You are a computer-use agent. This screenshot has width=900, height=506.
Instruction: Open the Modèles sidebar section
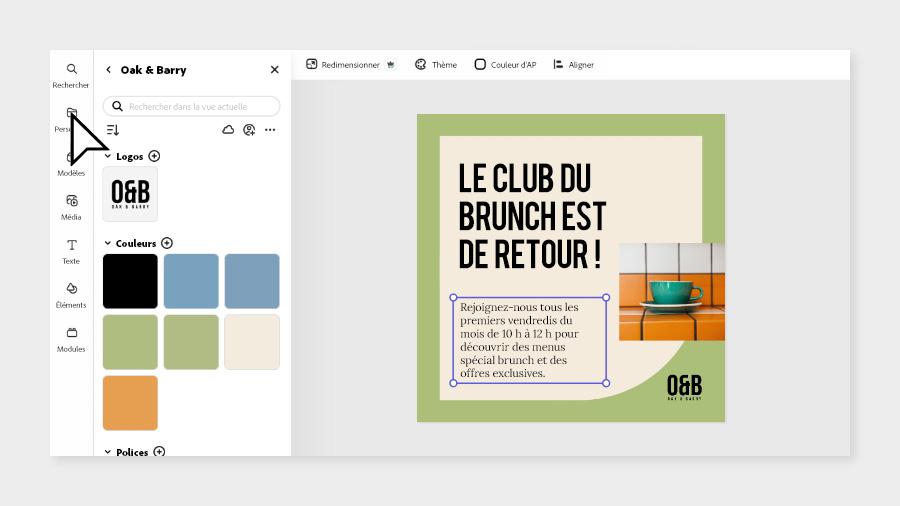point(71,164)
